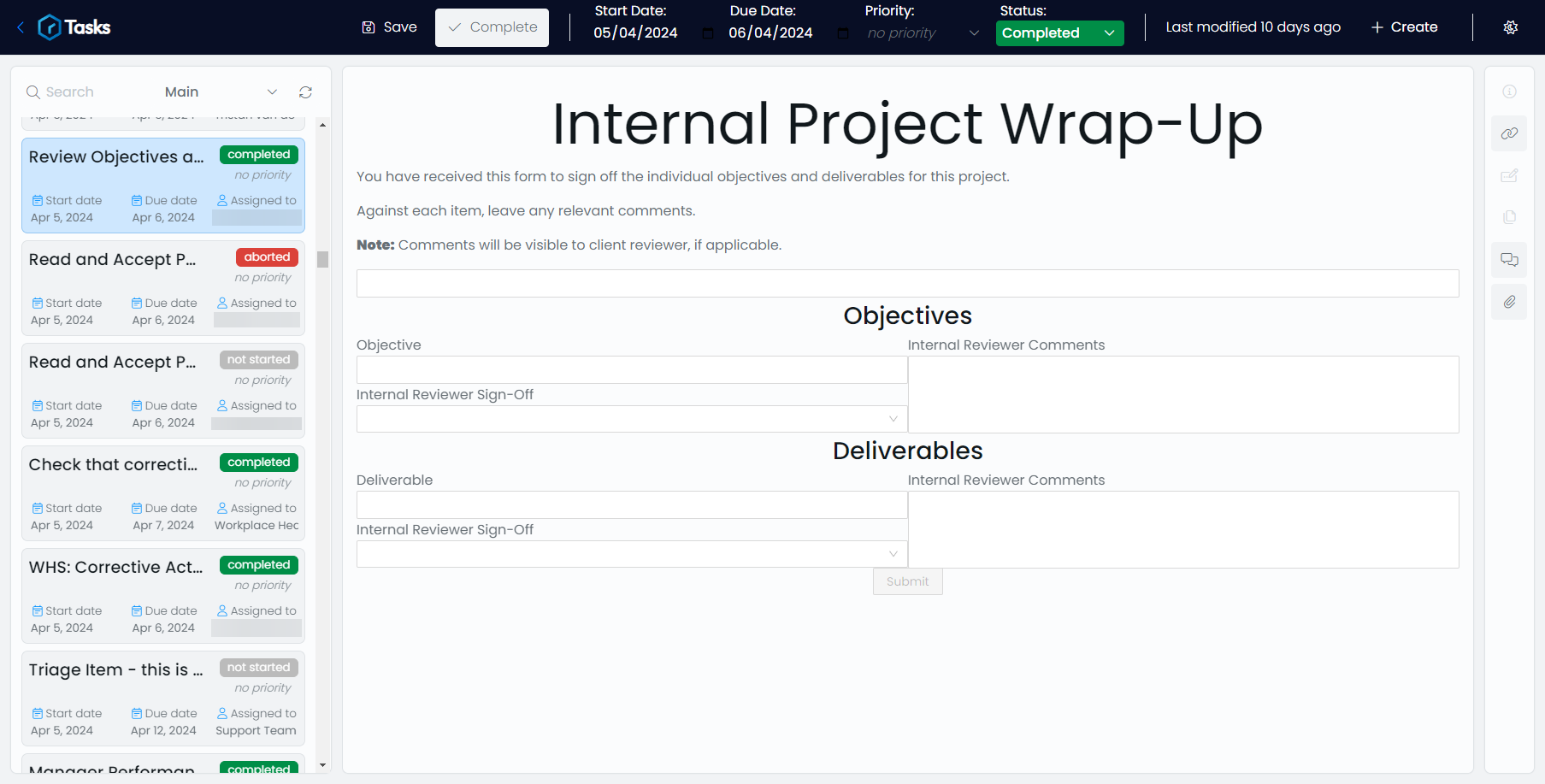Open the Start Date calendar picker icon
The width and height of the screenshot is (1545, 784).
pos(708,33)
